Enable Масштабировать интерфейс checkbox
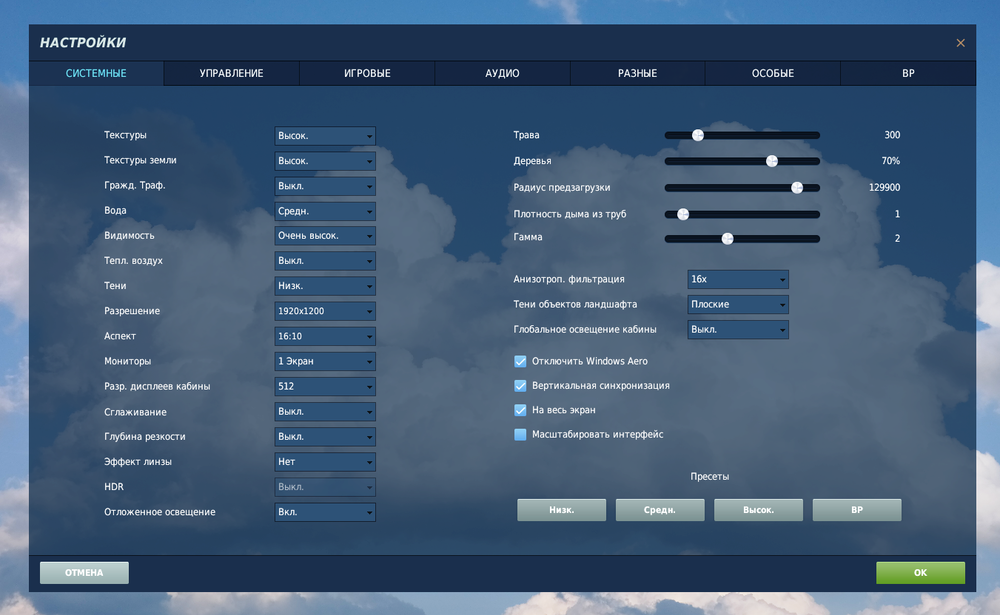1000x615 pixels. pos(520,434)
